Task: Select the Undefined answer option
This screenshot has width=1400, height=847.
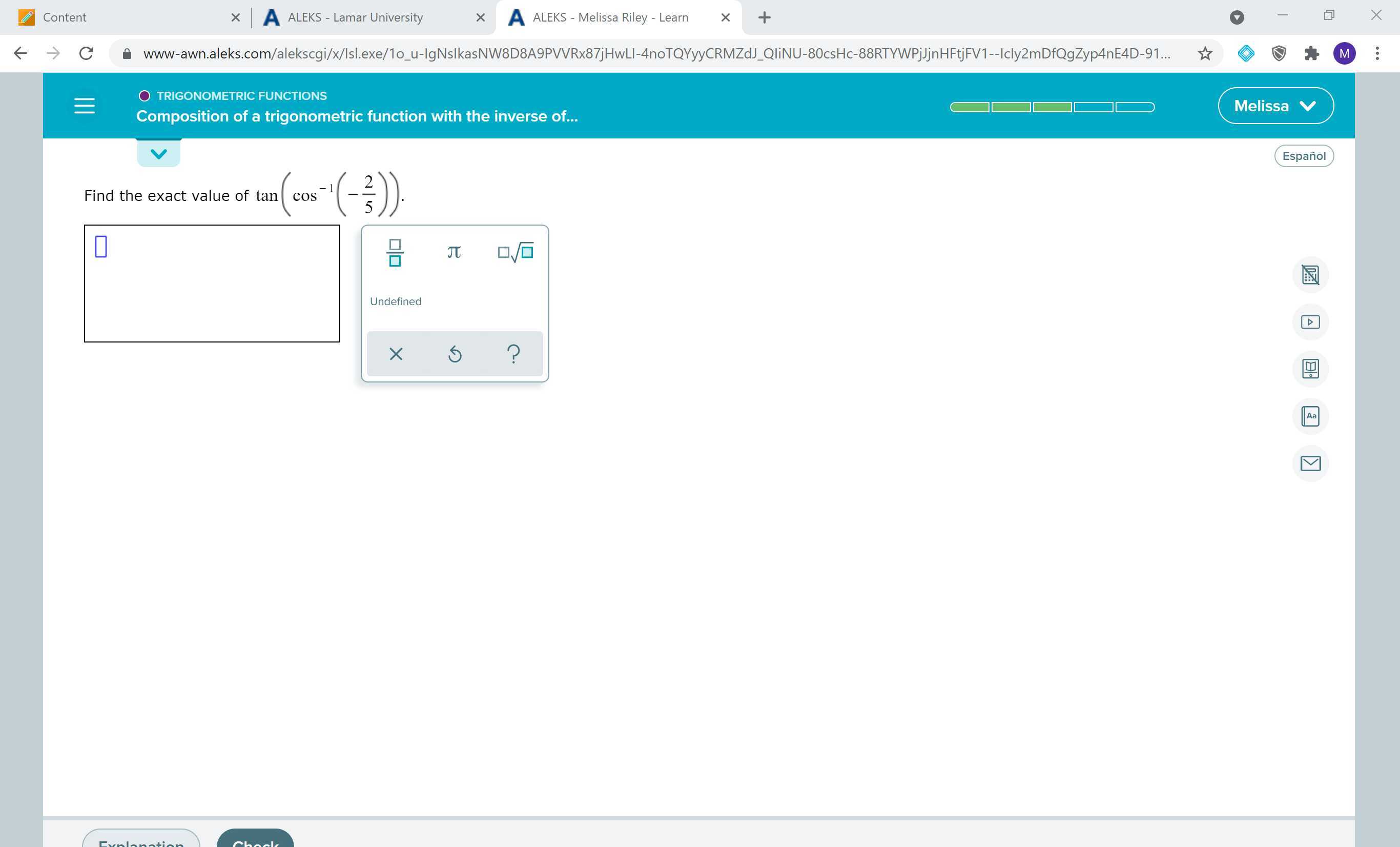Action: point(395,301)
